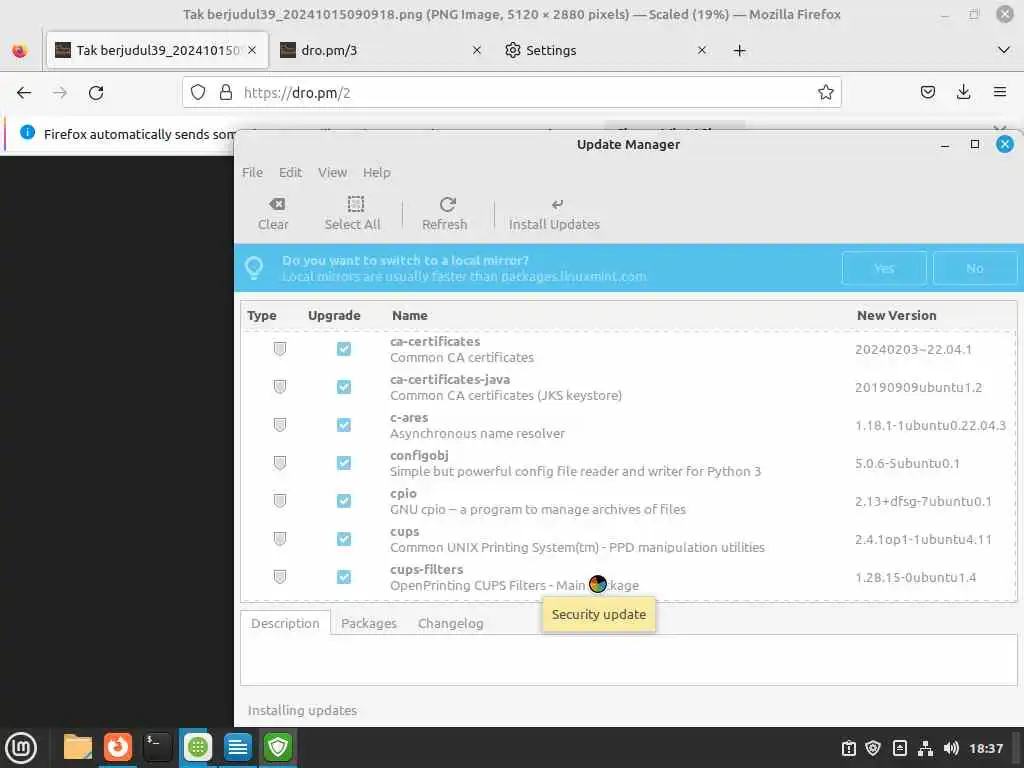Toggle the upgrade checkbox for cpio
Screen dimensions: 1024x768
click(x=344, y=501)
